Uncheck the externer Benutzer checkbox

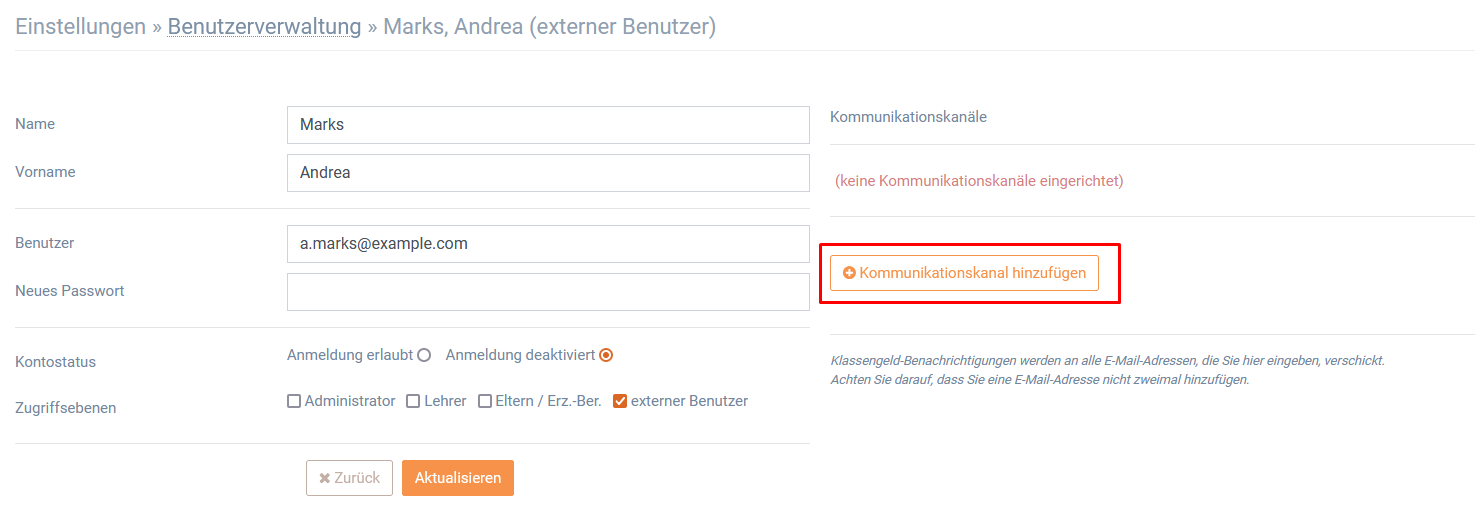pos(620,401)
